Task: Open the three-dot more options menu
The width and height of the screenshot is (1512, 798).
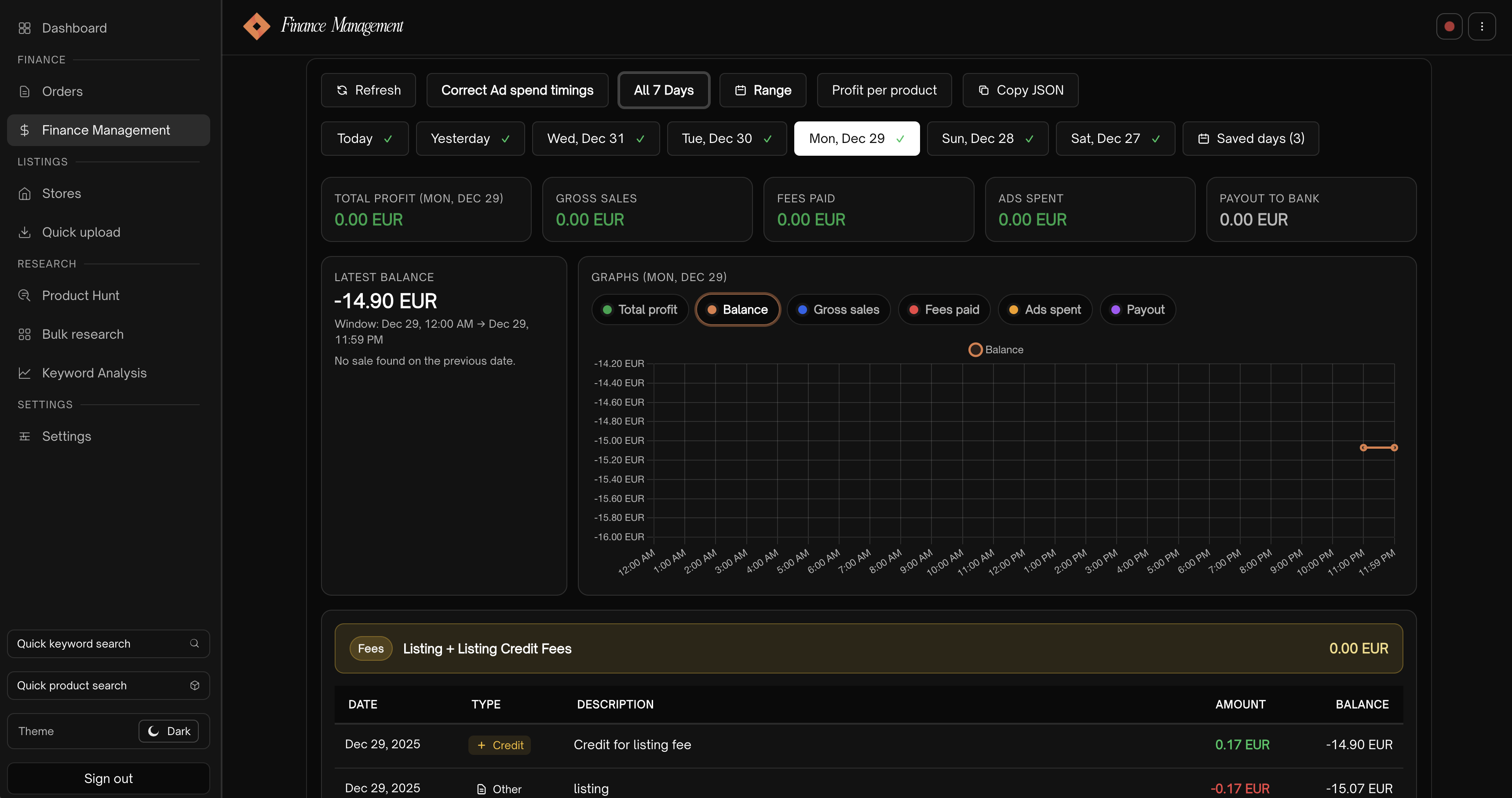Action: 1482,26
